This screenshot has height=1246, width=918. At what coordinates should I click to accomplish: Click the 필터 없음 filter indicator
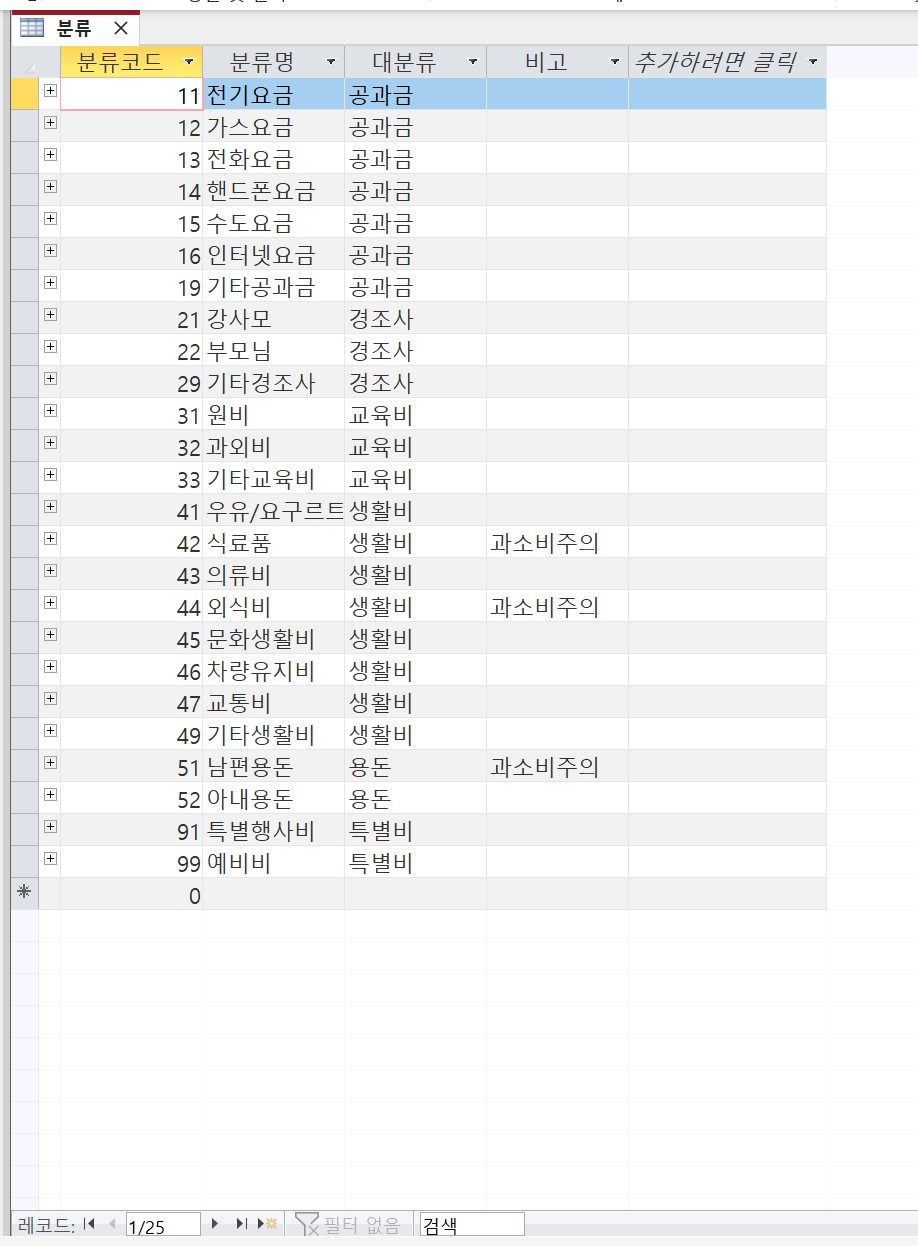point(349,1225)
